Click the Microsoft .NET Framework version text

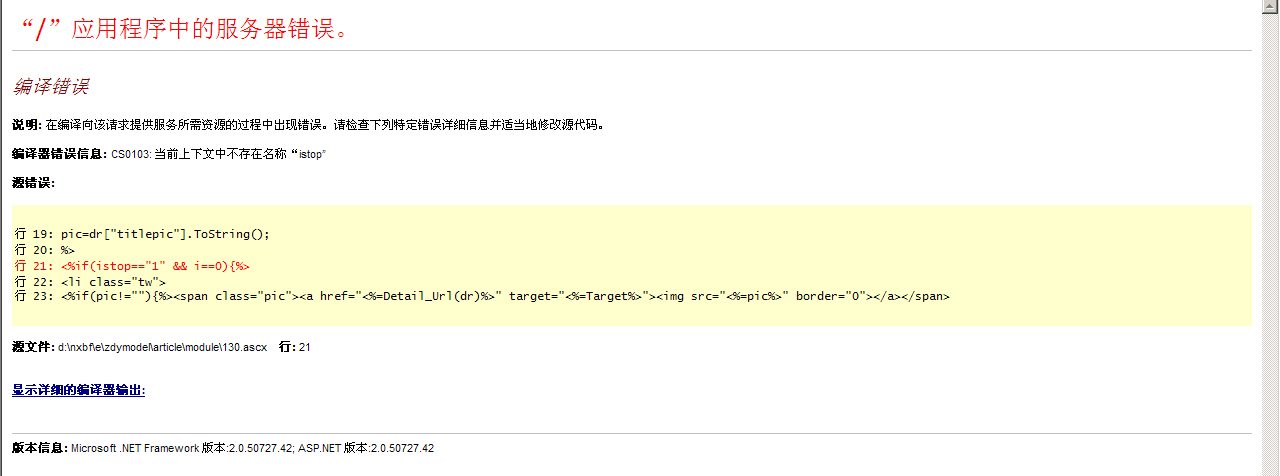[181, 448]
